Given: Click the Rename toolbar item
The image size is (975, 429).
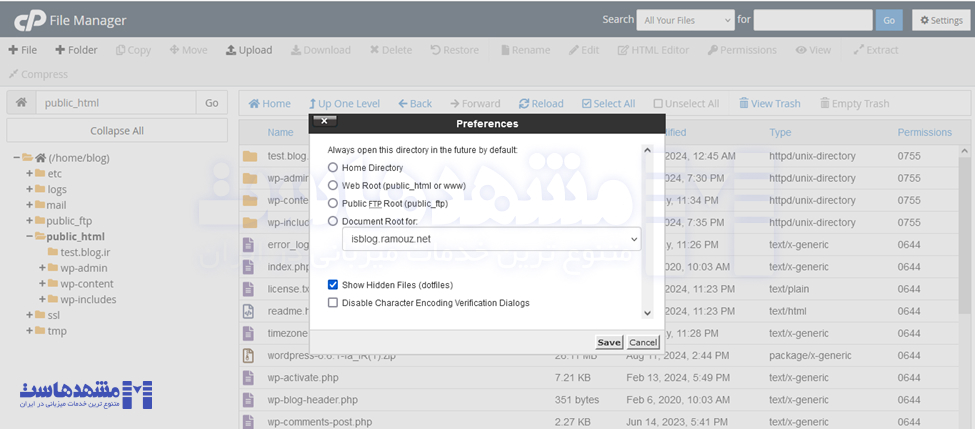Looking at the screenshot, I should click(525, 50).
